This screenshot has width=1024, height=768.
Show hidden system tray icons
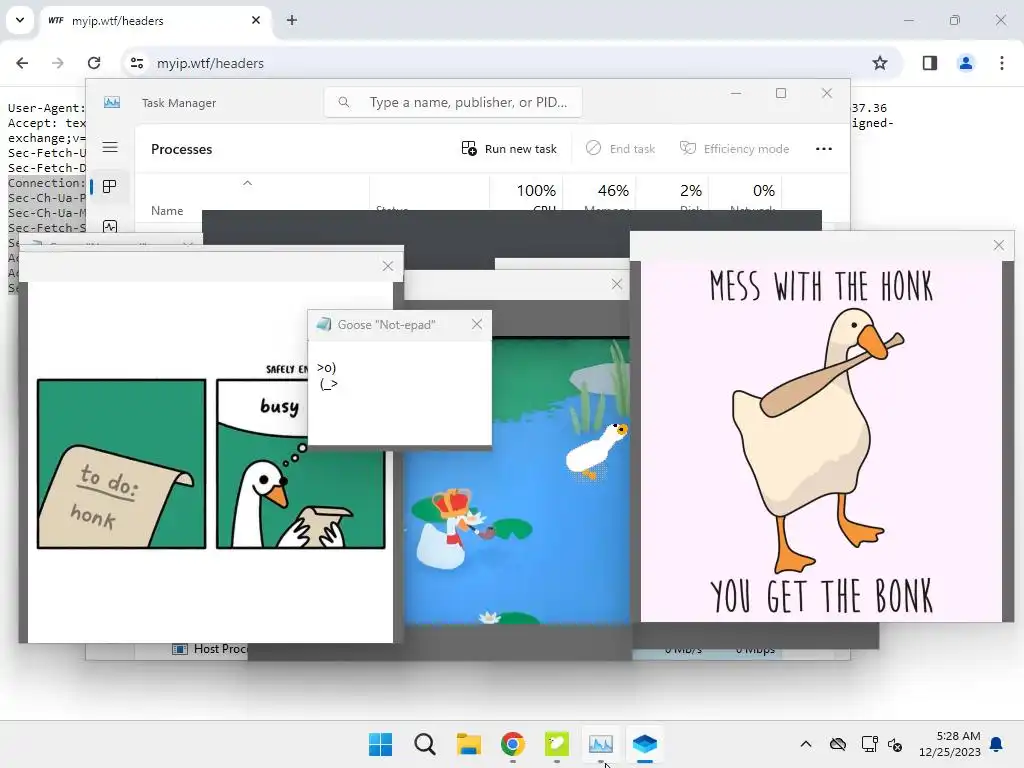point(806,744)
